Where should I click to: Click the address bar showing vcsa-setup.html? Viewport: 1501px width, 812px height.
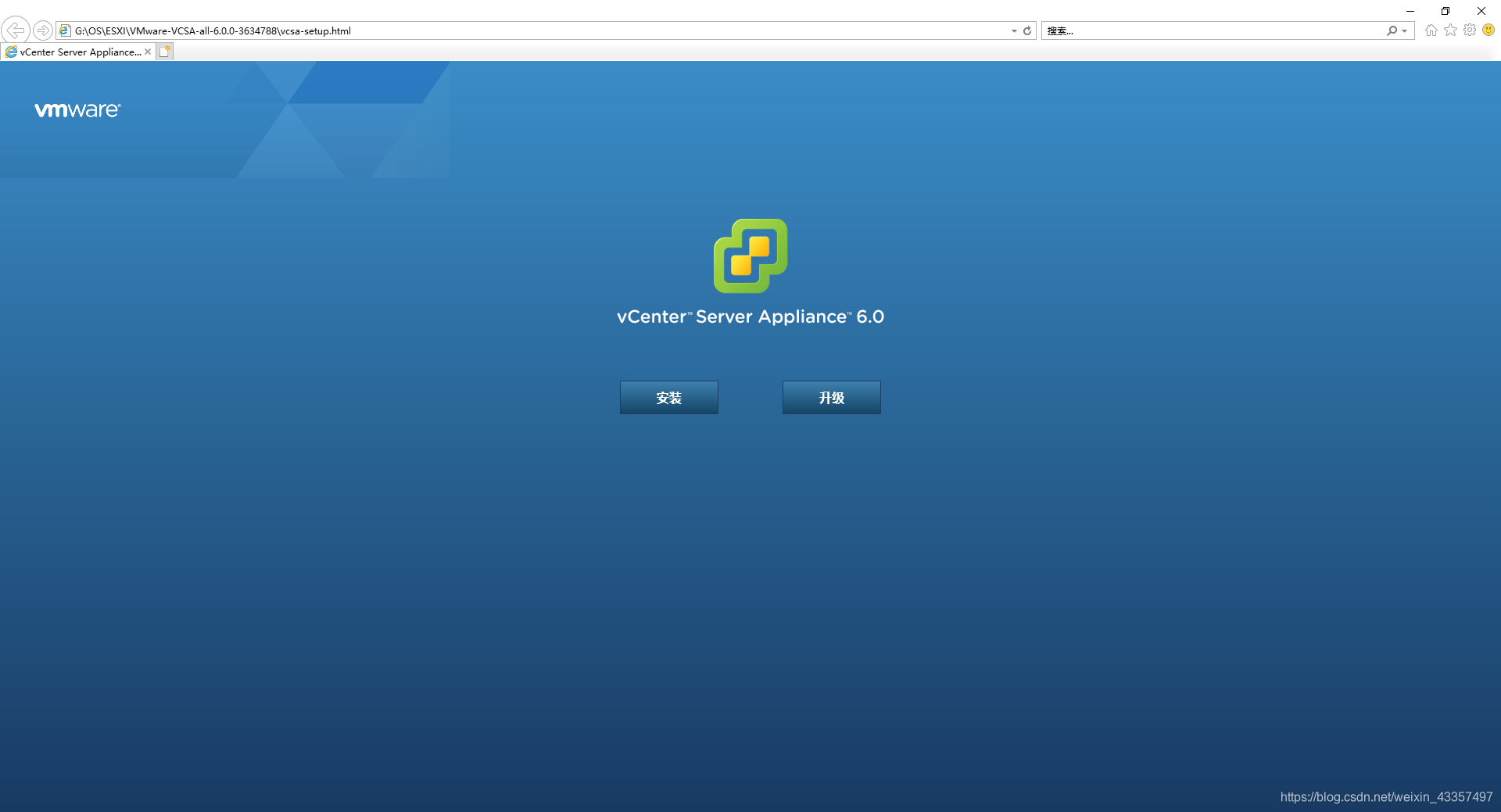[532, 30]
